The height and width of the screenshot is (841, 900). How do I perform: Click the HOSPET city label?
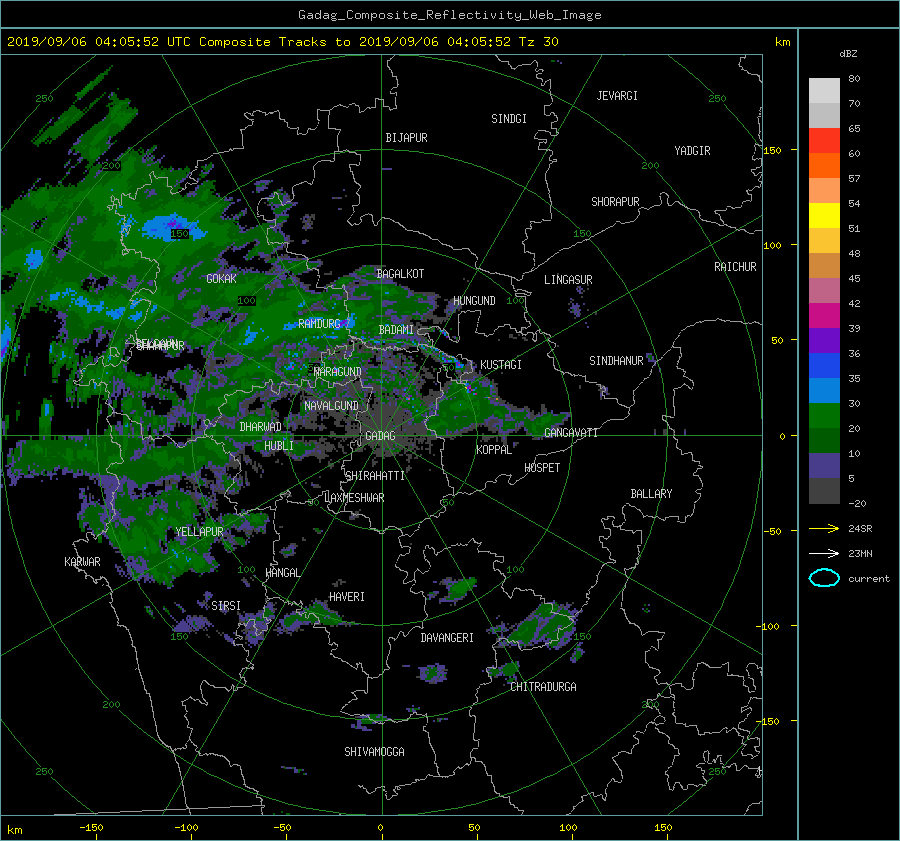pyautogui.click(x=542, y=468)
